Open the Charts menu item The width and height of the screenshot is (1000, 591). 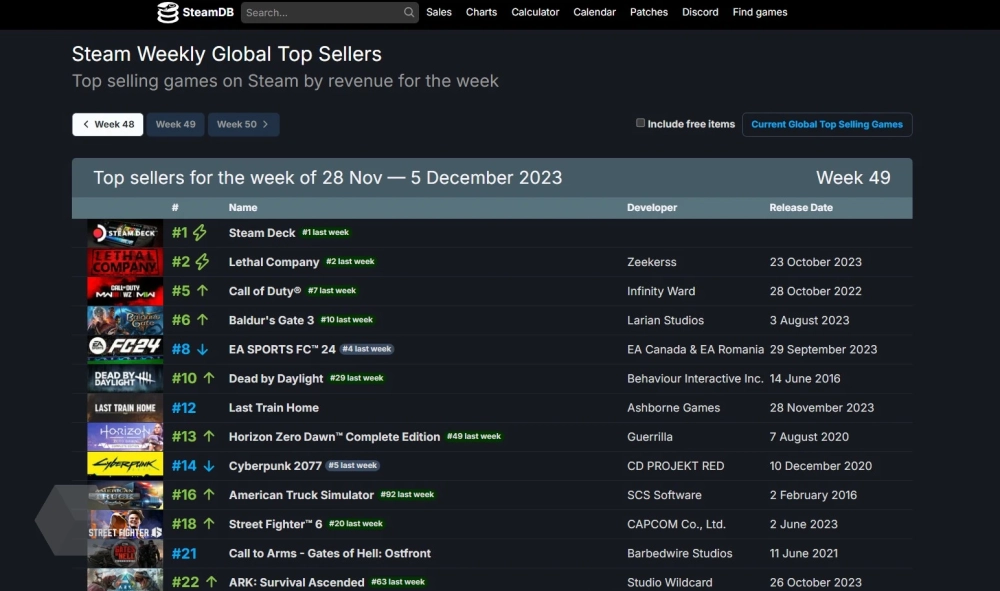[x=481, y=13]
